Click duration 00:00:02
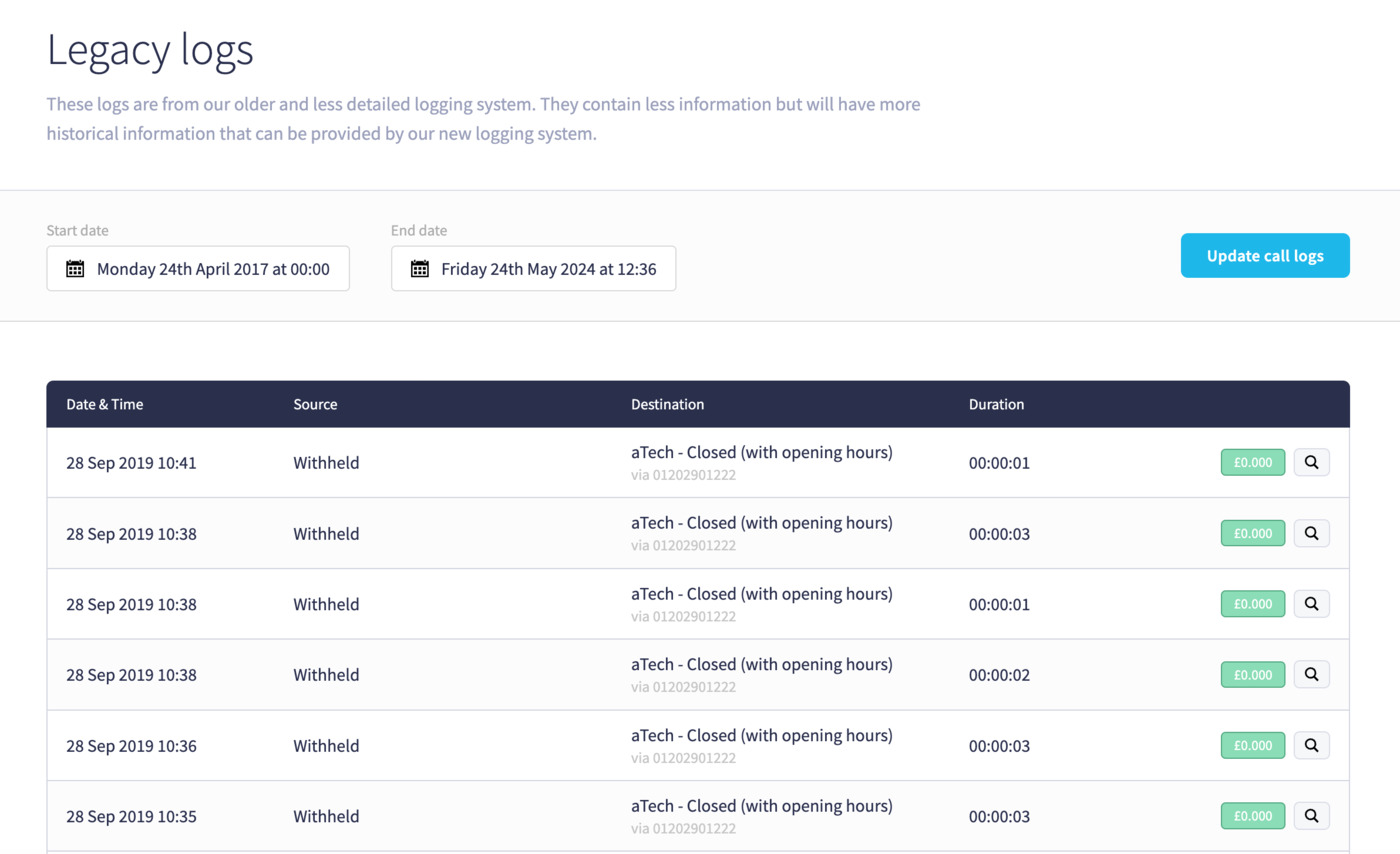 coord(999,675)
